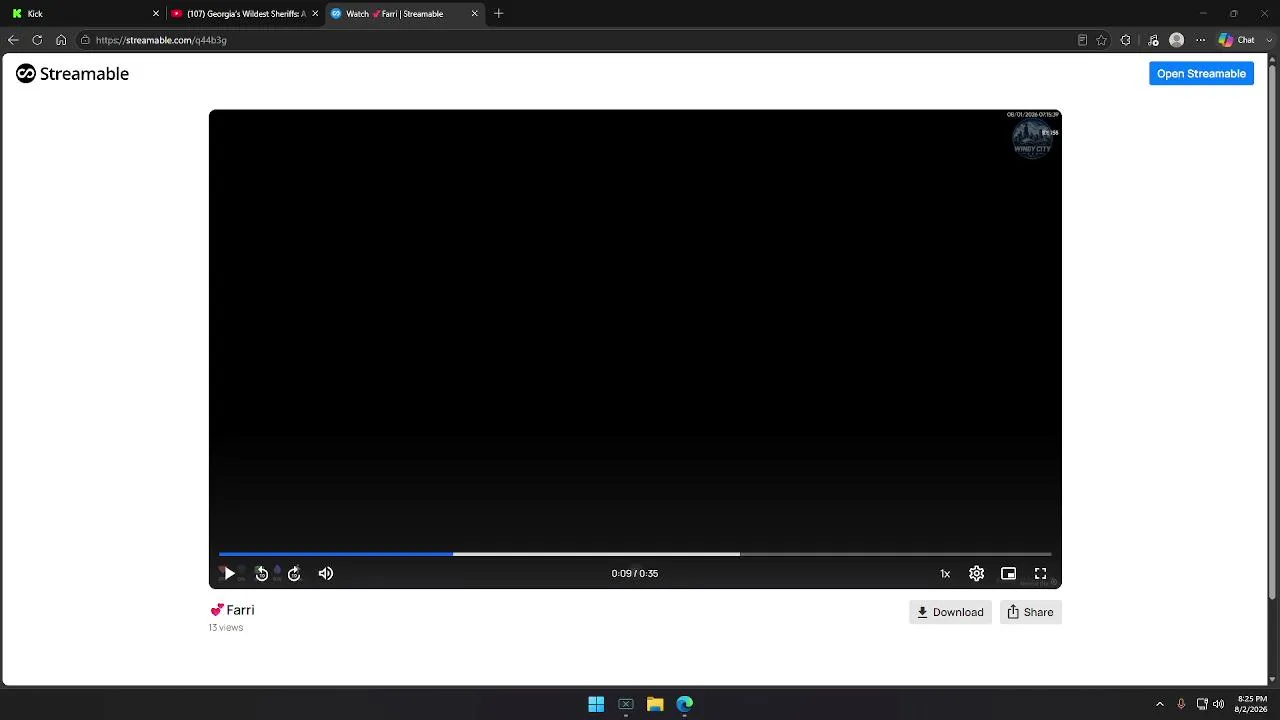Screen dimensions: 1280x720
Task: Mute the video volume
Action: pyautogui.click(x=326, y=573)
